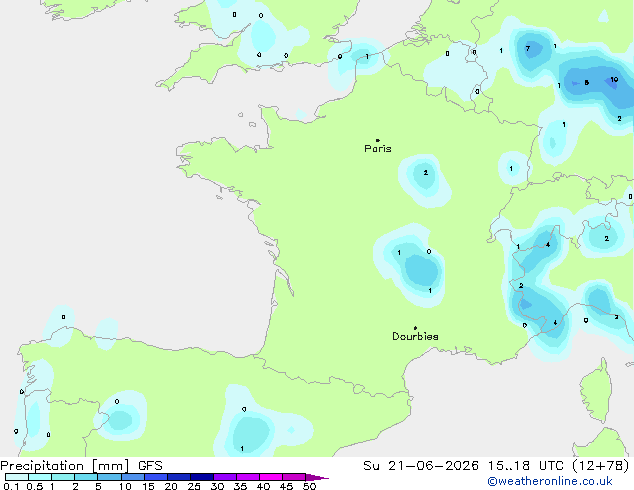Click the 'Su 21-06-2026' date text
Viewport: 634px width, 490px height.
pos(421,466)
